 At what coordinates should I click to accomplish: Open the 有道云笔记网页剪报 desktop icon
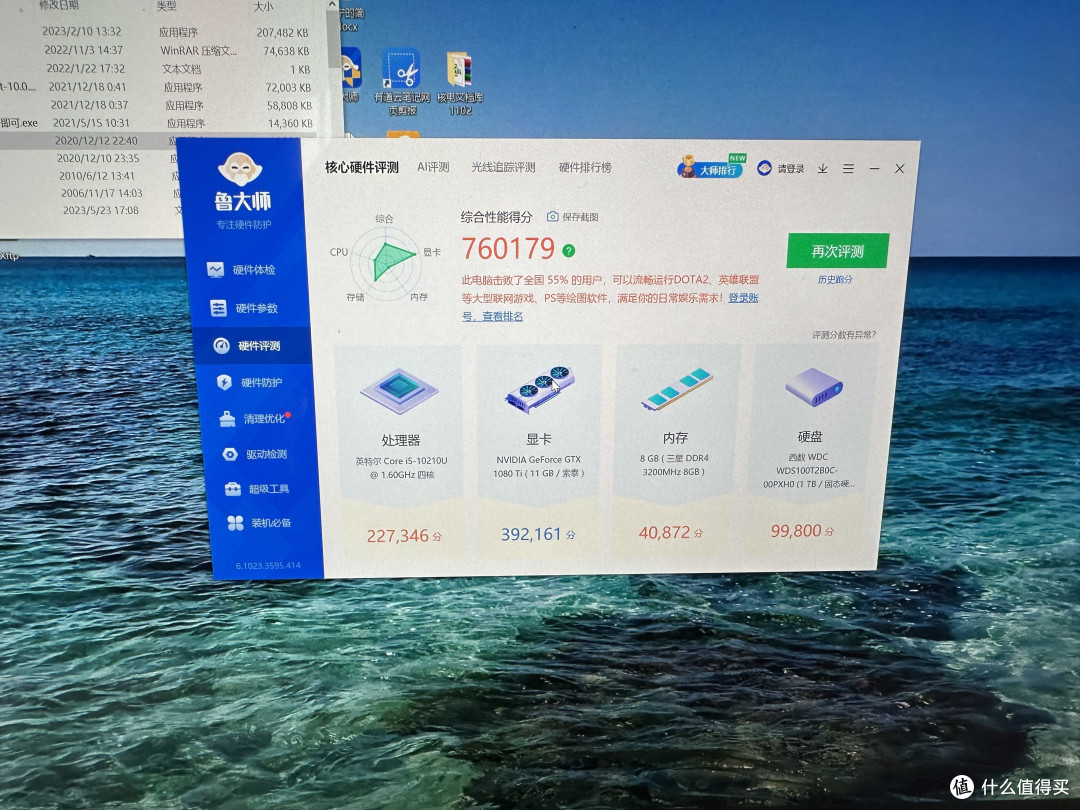point(402,82)
